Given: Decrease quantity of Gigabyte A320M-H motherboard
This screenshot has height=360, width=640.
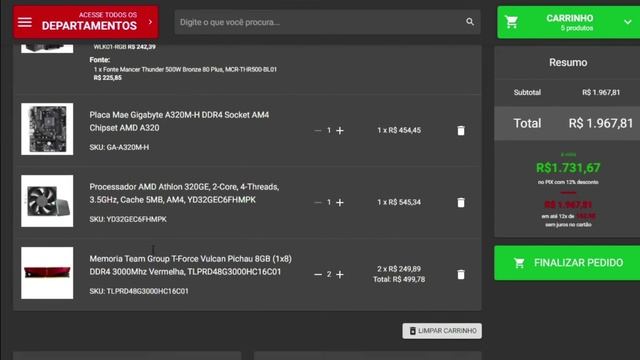Looking at the screenshot, I should [318, 131].
